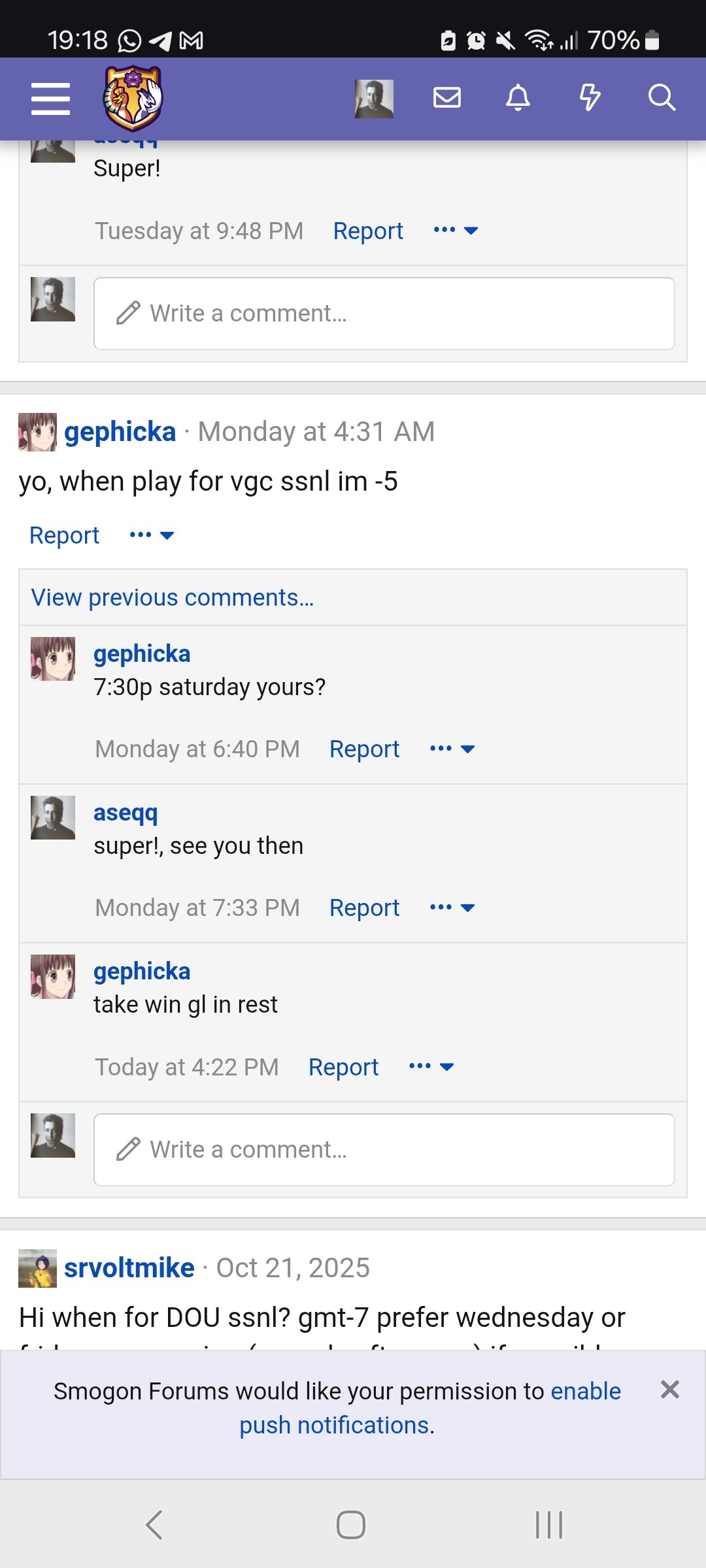The image size is (706, 1568).
Task: Click View previous comments link
Action: click(x=173, y=597)
